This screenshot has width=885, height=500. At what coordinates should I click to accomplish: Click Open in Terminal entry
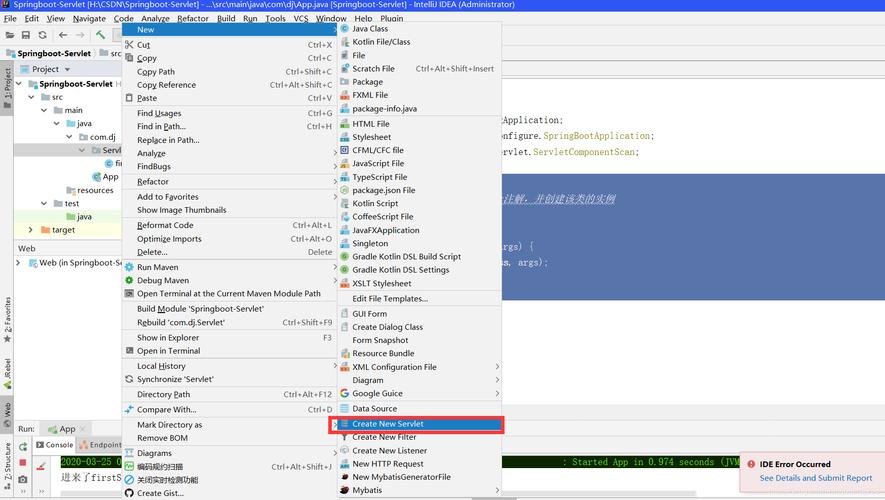[229, 351]
